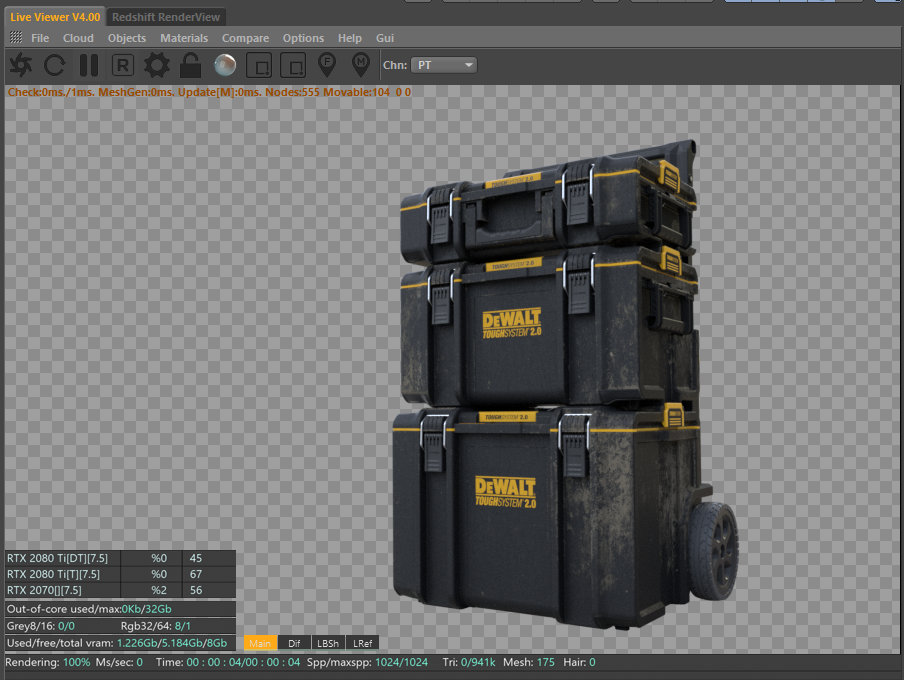904x680 pixels.
Task: Open the Help menu
Action: coord(349,38)
